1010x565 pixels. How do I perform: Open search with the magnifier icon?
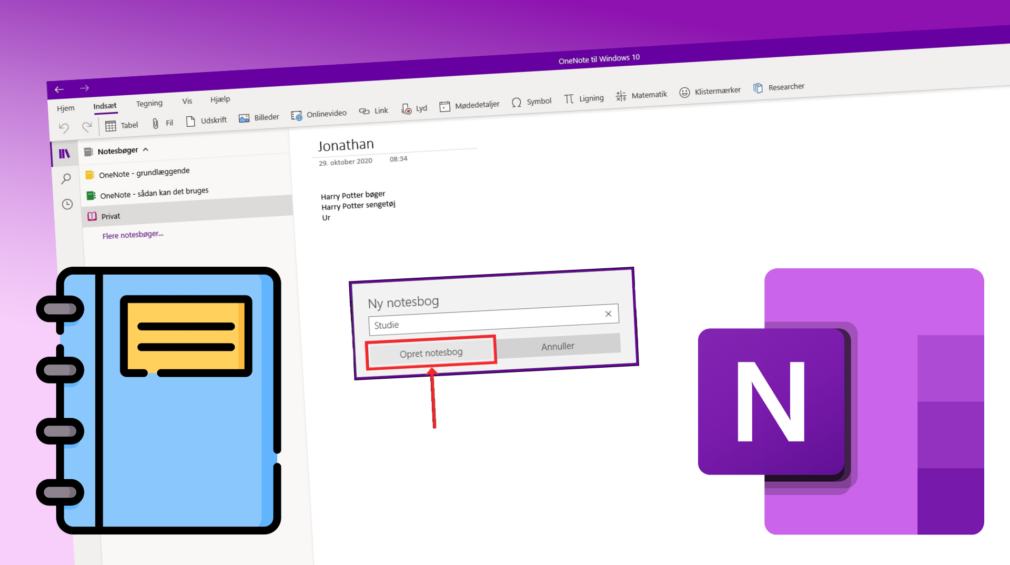point(66,178)
